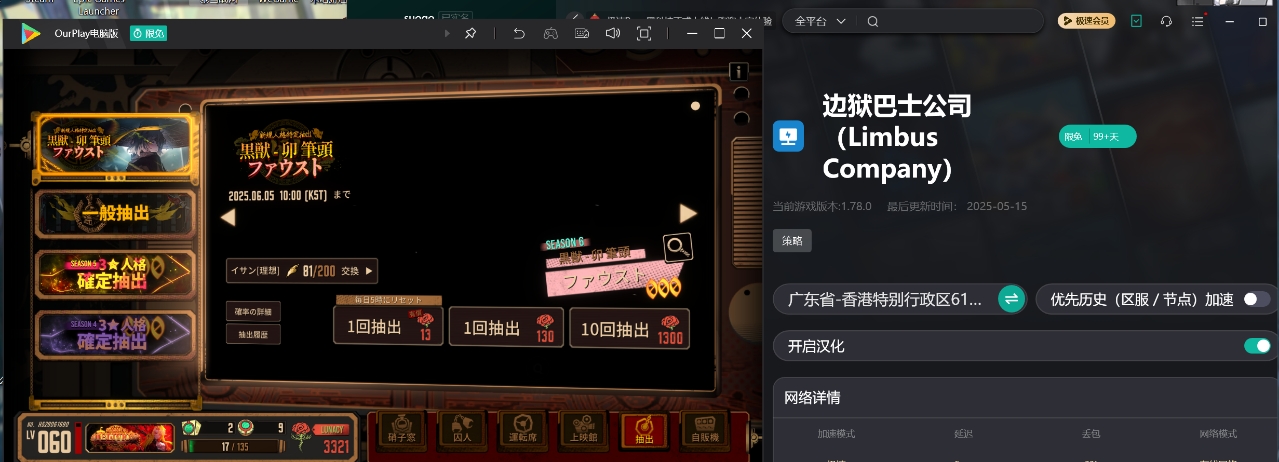
Task: Mute sound with the speaker icon
Action: point(613,33)
